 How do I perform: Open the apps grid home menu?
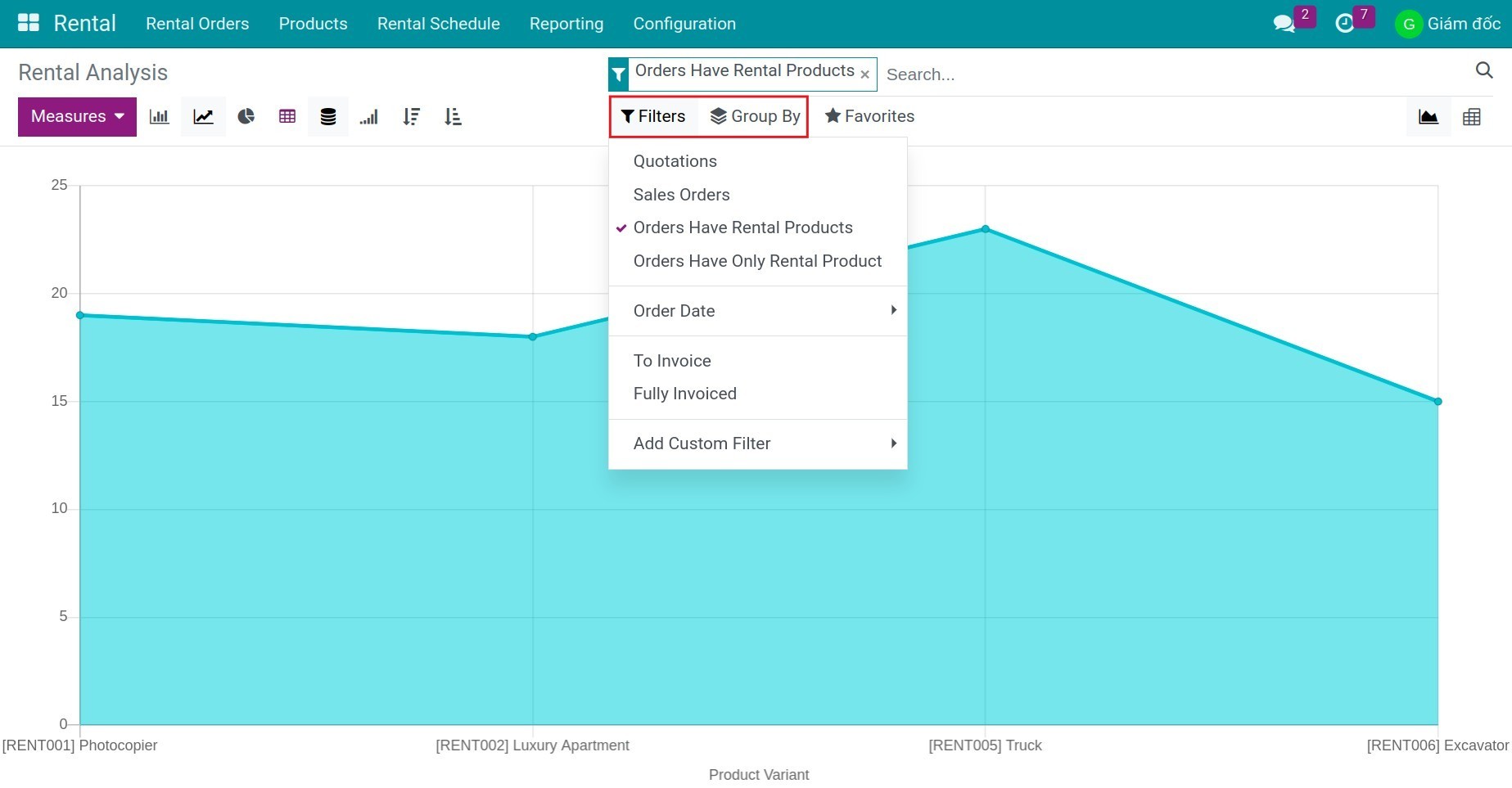click(x=29, y=23)
